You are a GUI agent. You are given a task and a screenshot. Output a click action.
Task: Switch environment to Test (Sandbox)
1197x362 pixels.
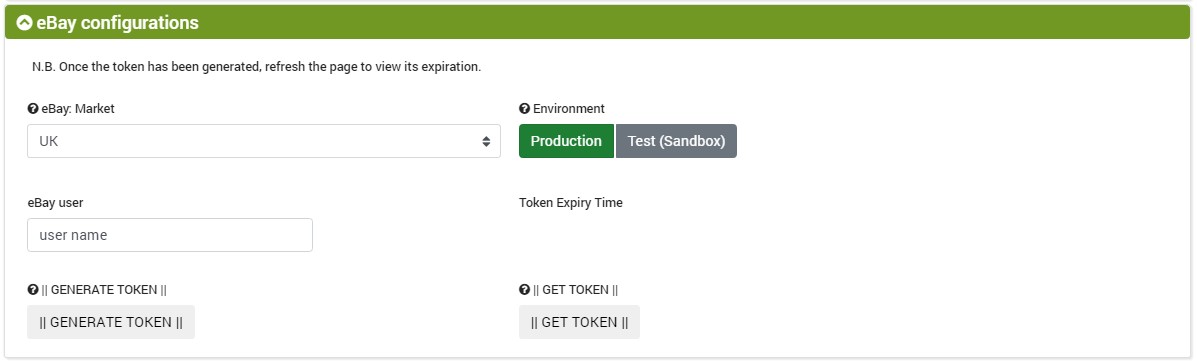click(x=676, y=141)
